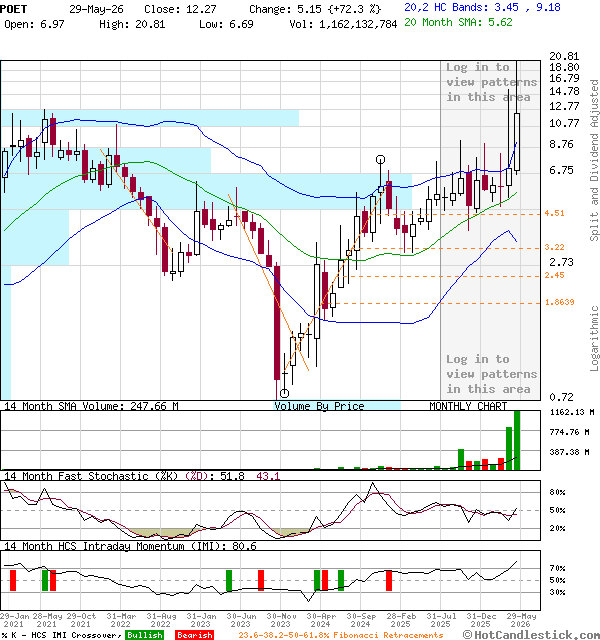Click the circle marker at chart low
The width and height of the screenshot is (600, 640).
(x=284, y=393)
